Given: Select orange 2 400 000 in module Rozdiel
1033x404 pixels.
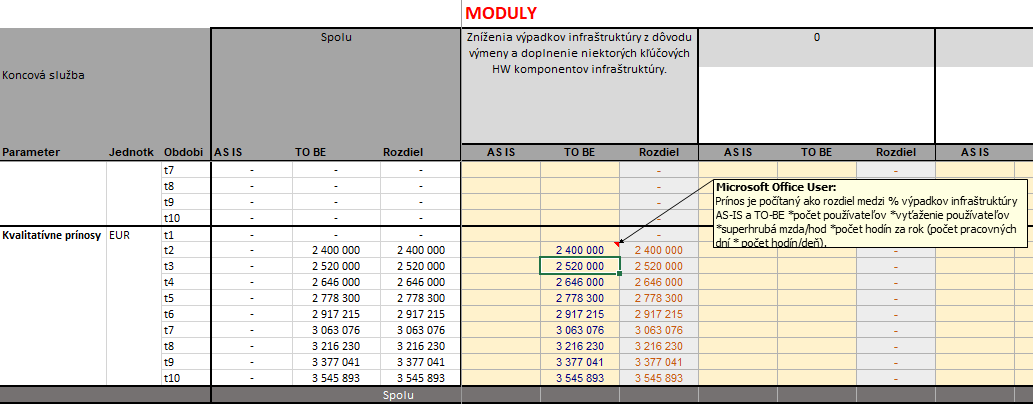Looking at the screenshot, I should coord(659,250).
